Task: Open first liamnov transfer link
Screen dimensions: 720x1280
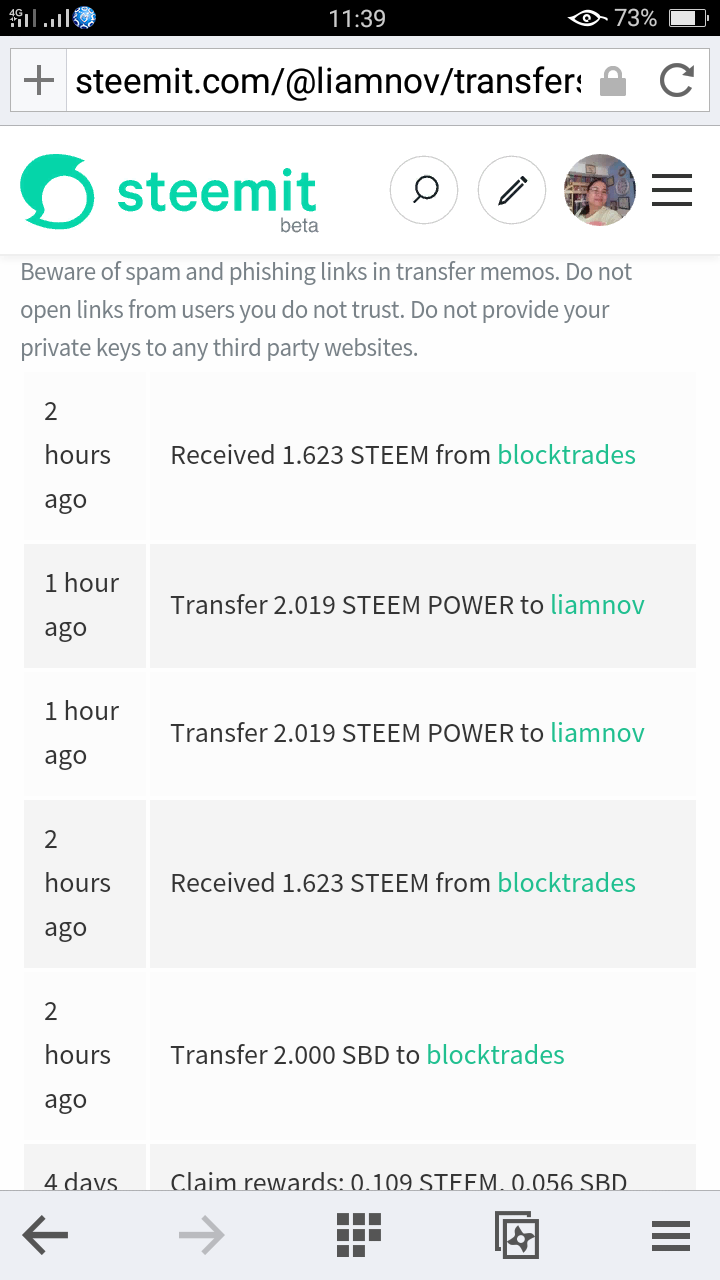Action: coord(597,605)
